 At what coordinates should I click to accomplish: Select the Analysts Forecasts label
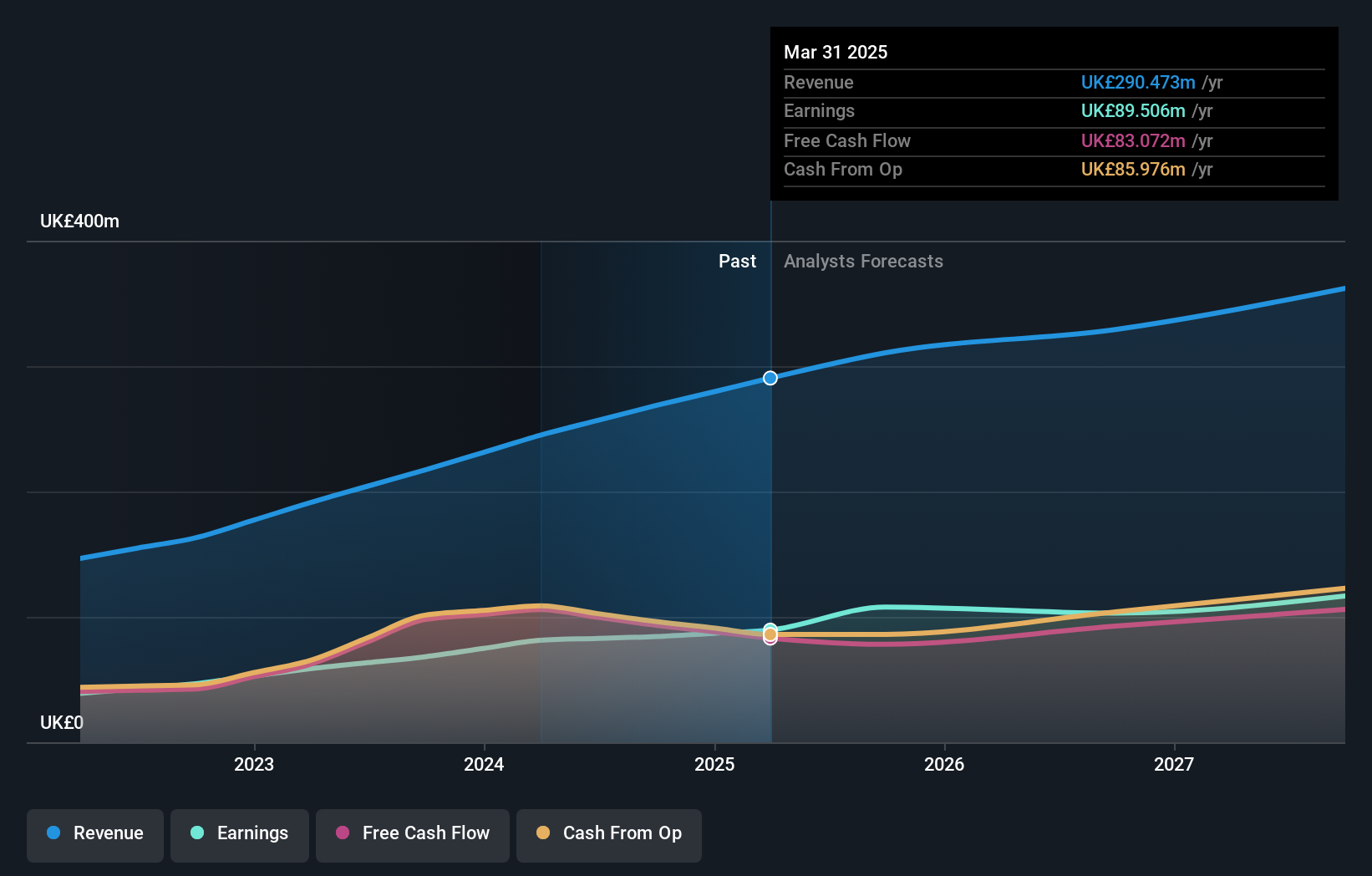point(863,261)
